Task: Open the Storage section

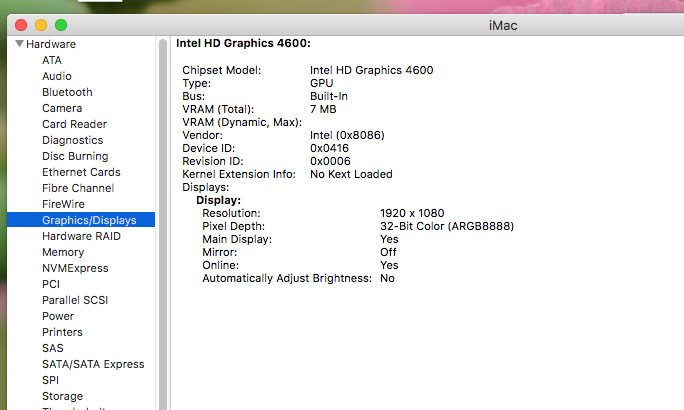Action: pyautogui.click(x=62, y=396)
